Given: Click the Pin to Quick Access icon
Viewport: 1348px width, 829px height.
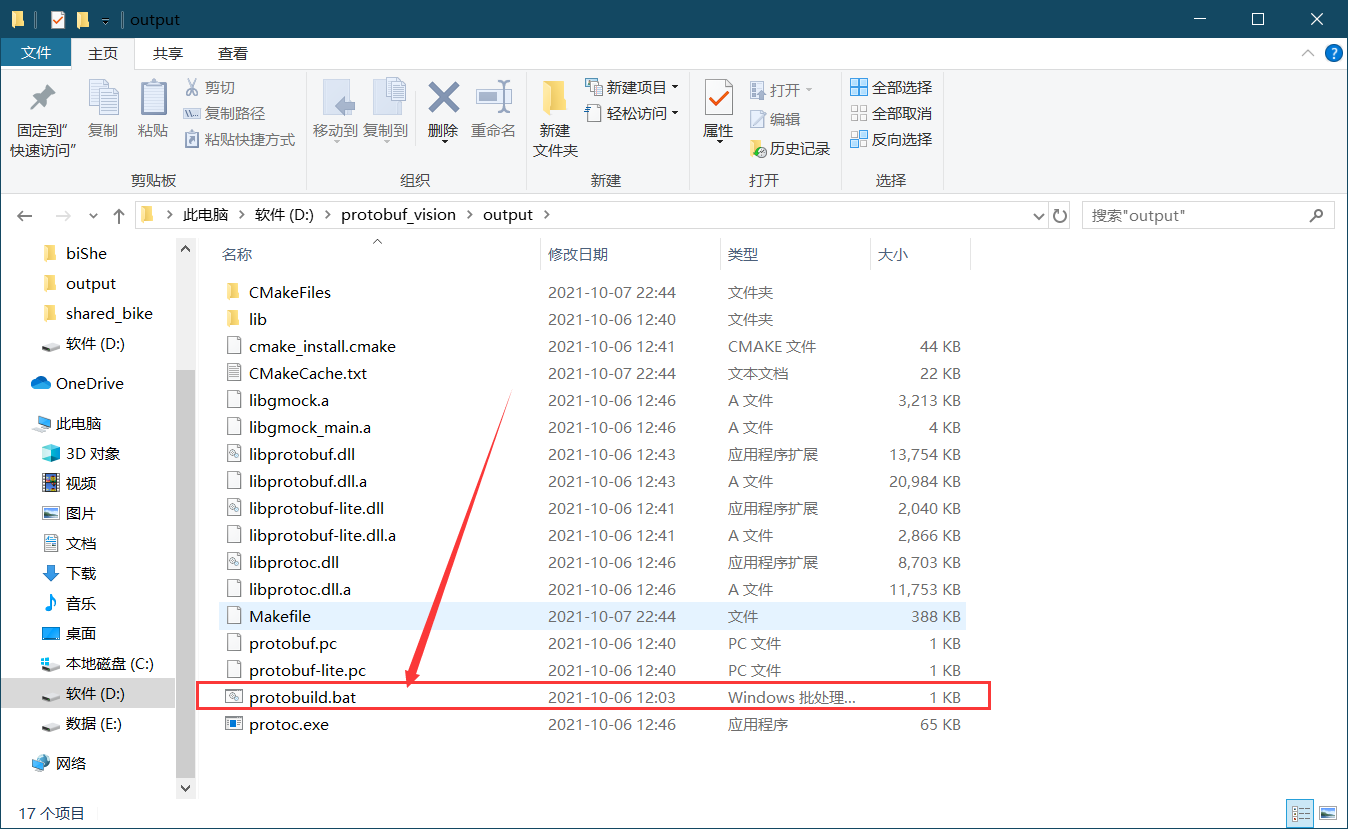Looking at the screenshot, I should (x=41, y=110).
